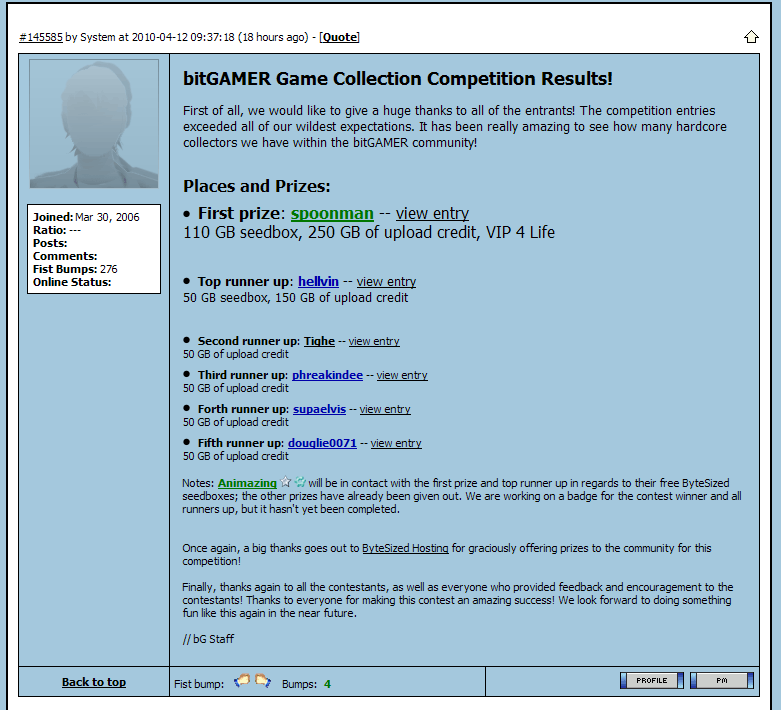Screen dimensions: 781x710
Task: Open phreakindee's profile link
Action: point(327,375)
